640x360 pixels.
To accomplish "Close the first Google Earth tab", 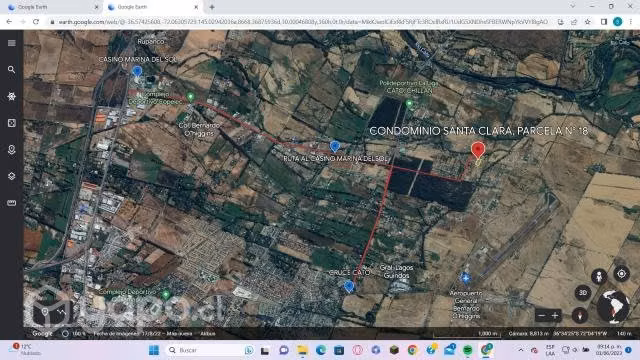I will [97, 7].
